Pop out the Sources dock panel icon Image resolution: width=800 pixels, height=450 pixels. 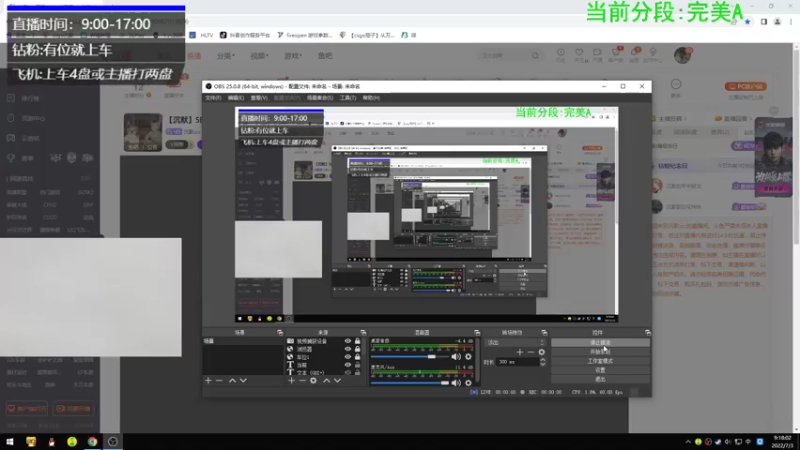(363, 333)
